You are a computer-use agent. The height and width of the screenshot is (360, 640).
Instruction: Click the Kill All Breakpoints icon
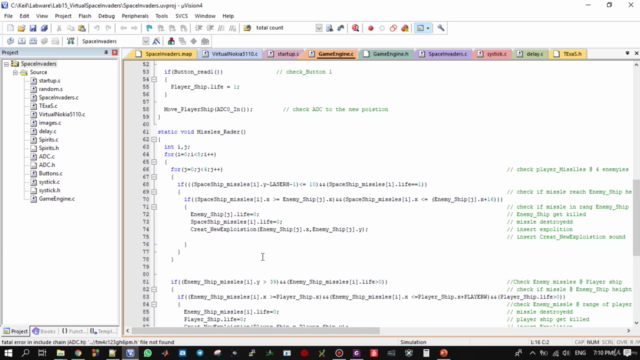(x=405, y=28)
